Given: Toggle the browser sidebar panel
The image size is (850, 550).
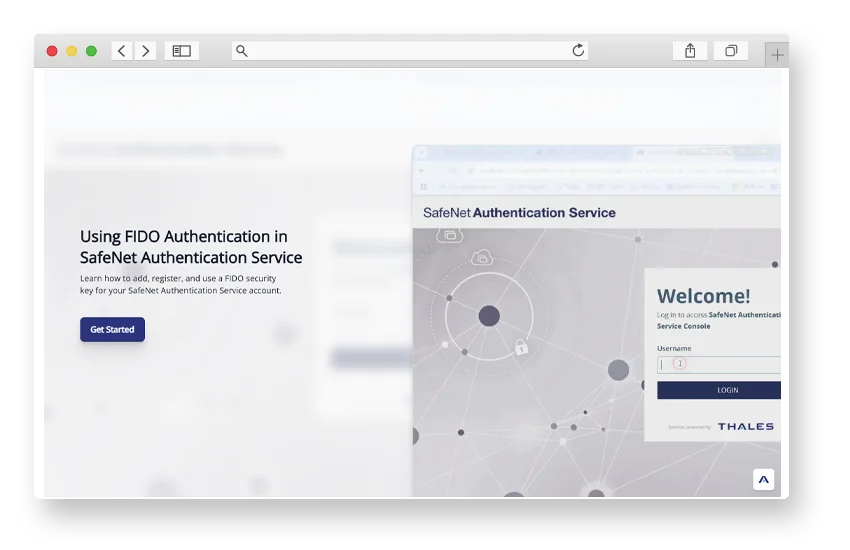Looking at the screenshot, I should click(181, 51).
